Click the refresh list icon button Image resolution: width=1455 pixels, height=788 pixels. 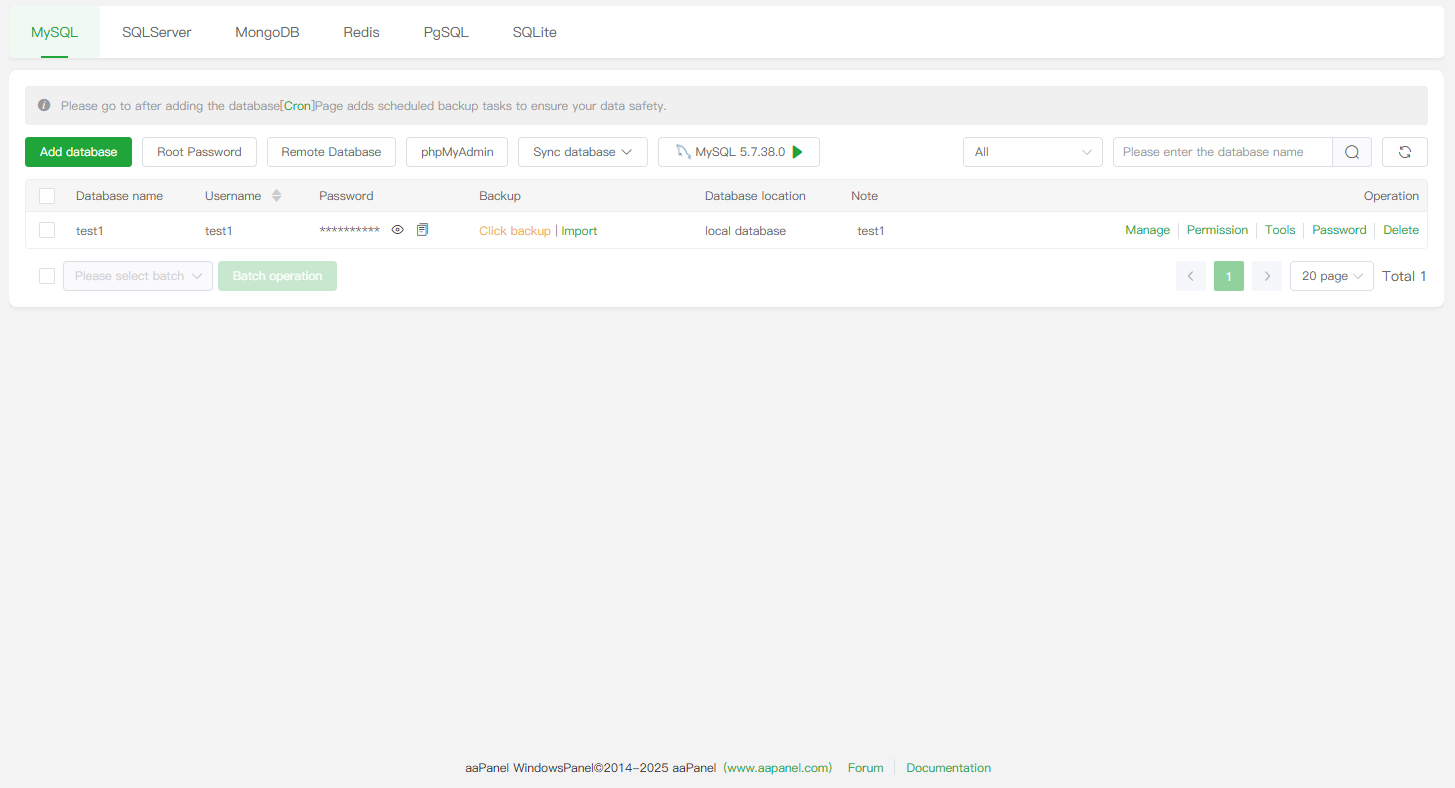click(1404, 152)
